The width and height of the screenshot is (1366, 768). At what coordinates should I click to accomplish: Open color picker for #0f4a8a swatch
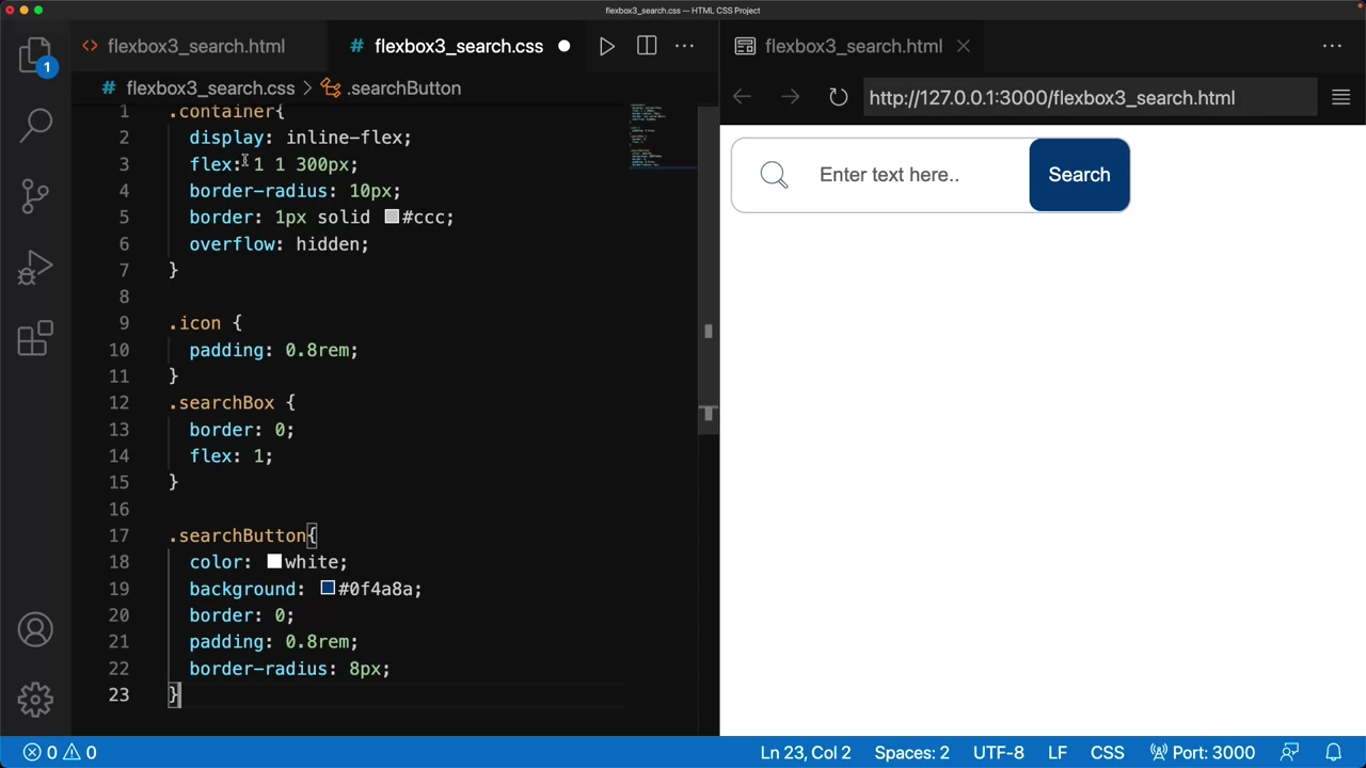click(327, 588)
